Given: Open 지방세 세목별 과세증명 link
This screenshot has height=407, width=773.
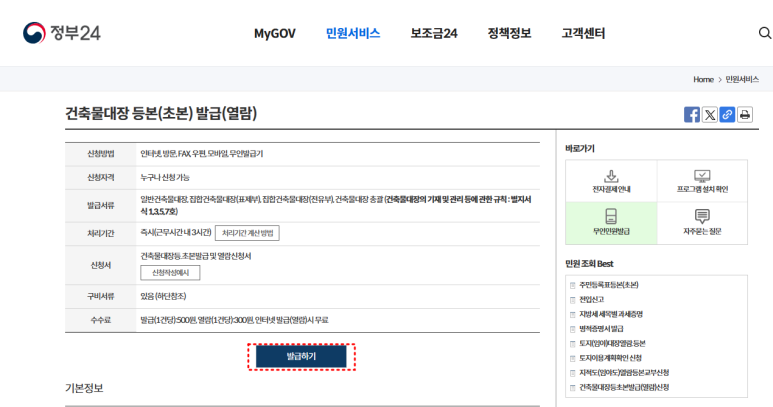Looking at the screenshot, I should click(x=611, y=314).
